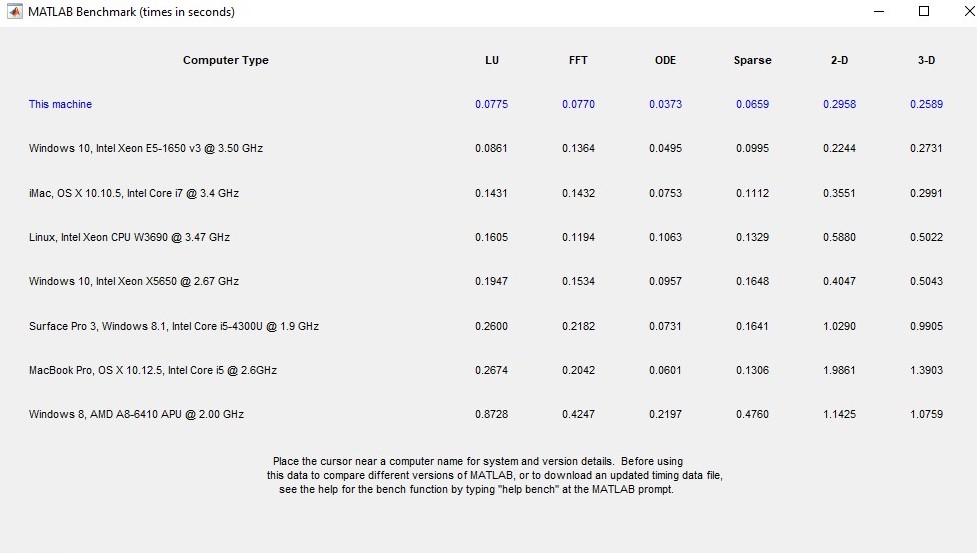Click the MacBook Pro OS X 10.12.5 entry
This screenshot has height=553, width=977.
pyautogui.click(x=153, y=370)
